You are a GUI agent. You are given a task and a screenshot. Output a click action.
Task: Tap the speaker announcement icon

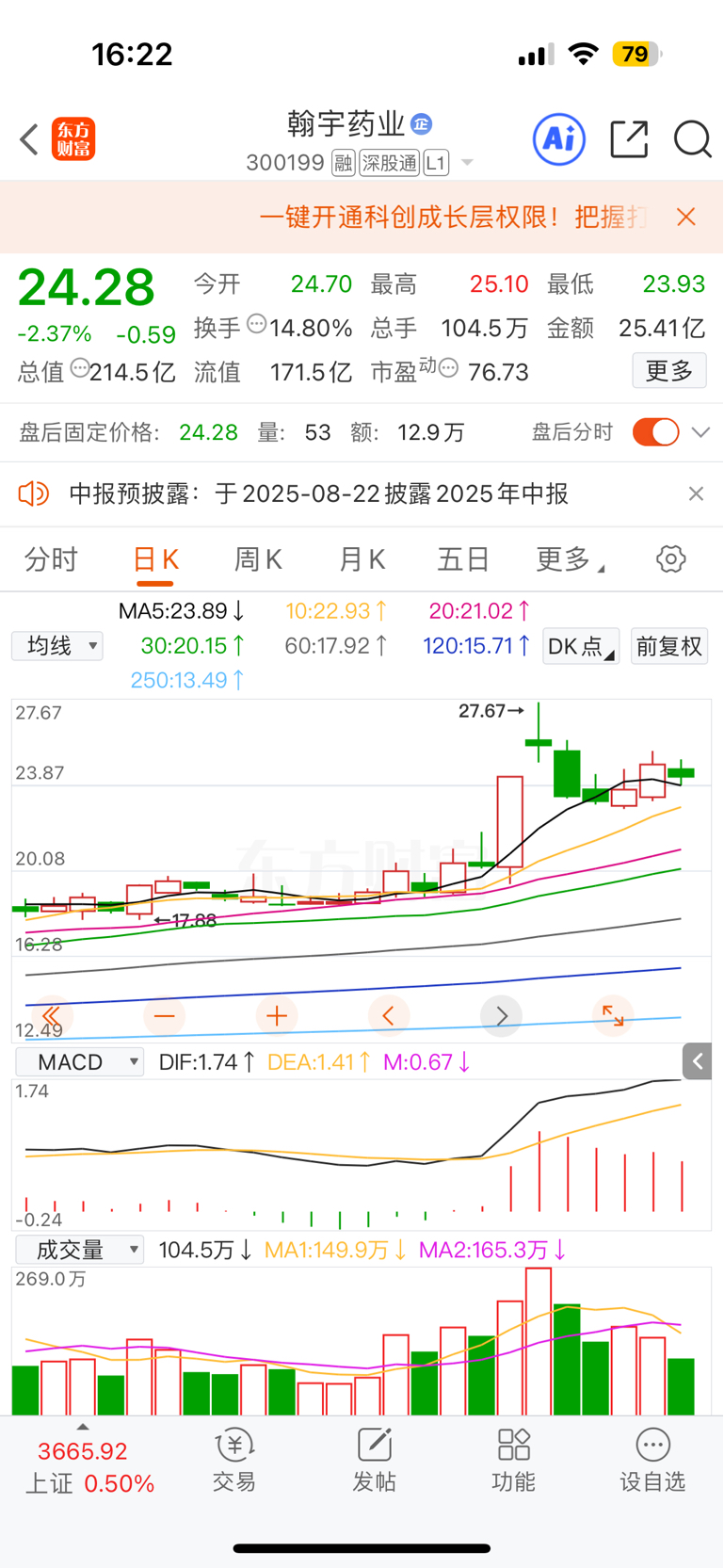[x=34, y=493]
